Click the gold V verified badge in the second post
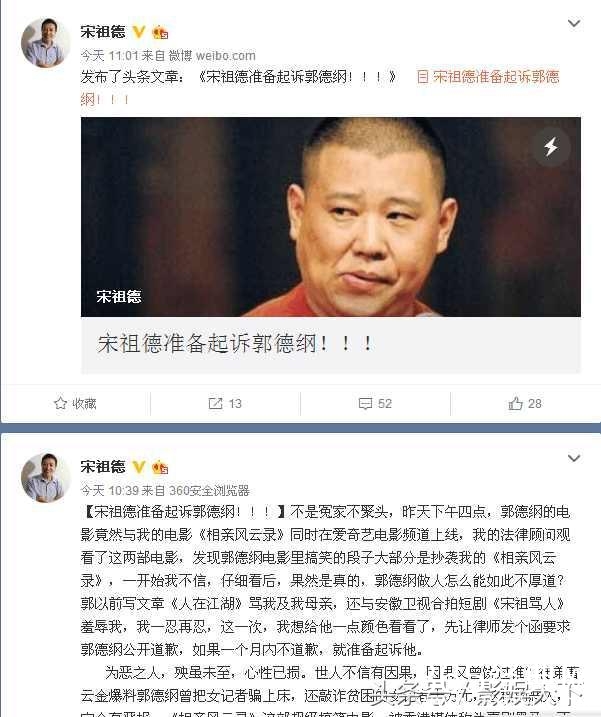The image size is (601, 717). click(139, 467)
